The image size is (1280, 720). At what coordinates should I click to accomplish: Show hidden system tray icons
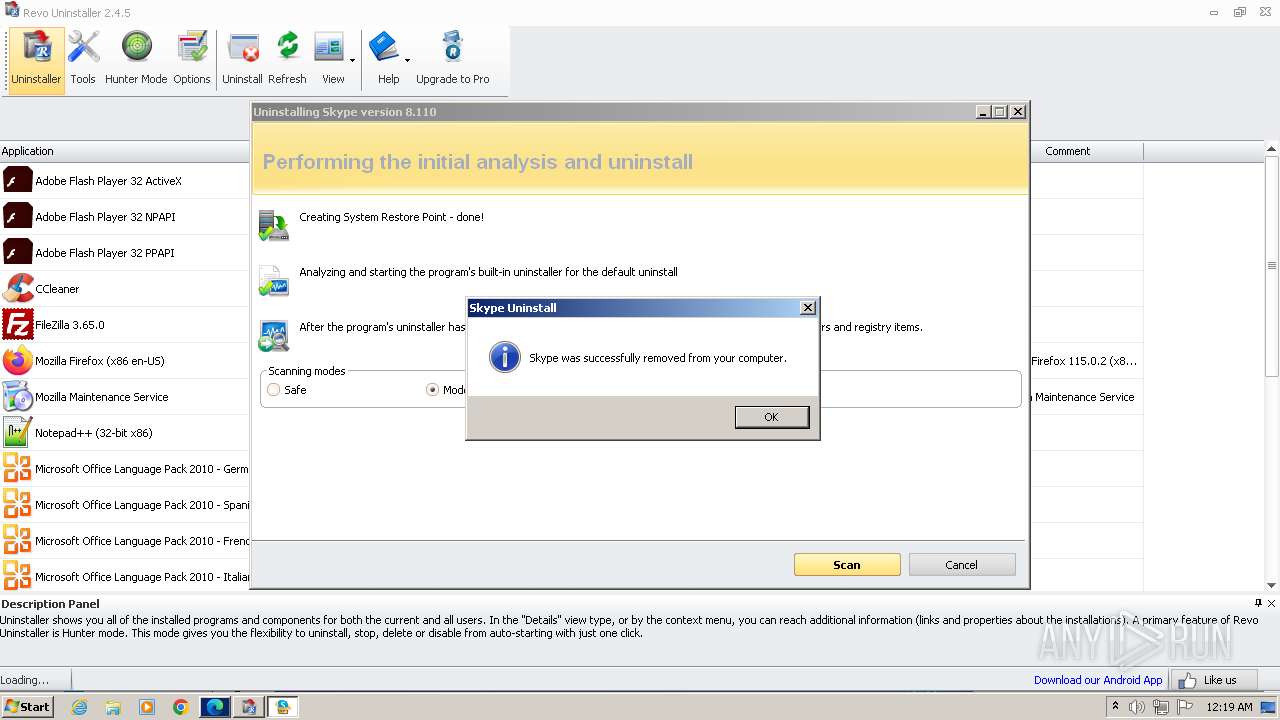click(x=1115, y=706)
